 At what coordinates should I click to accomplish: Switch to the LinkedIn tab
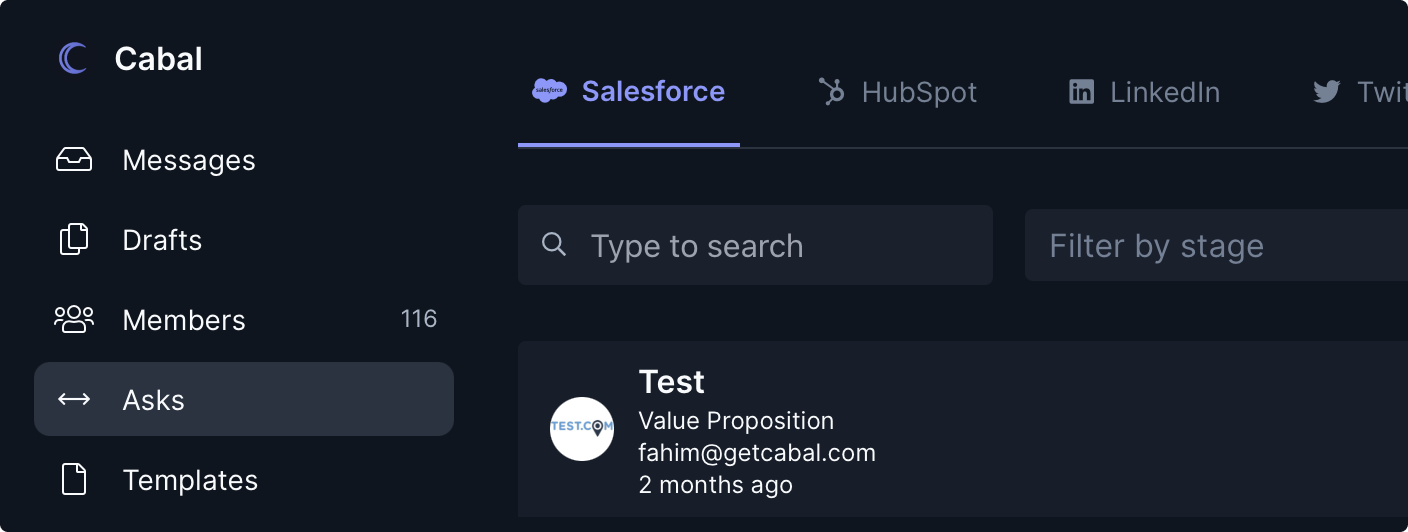pos(1144,92)
